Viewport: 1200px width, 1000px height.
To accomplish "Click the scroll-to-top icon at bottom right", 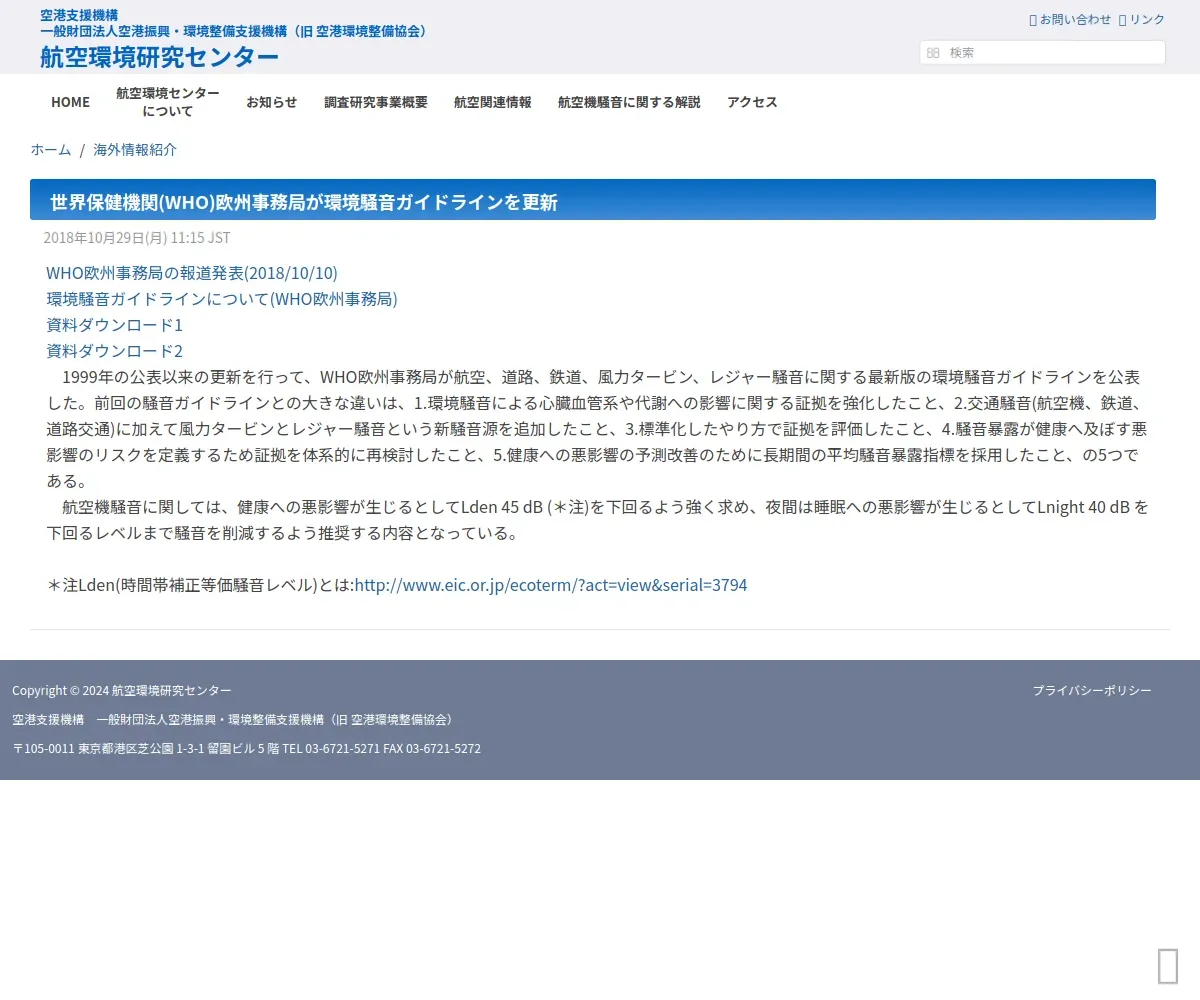I will pos(1167,966).
